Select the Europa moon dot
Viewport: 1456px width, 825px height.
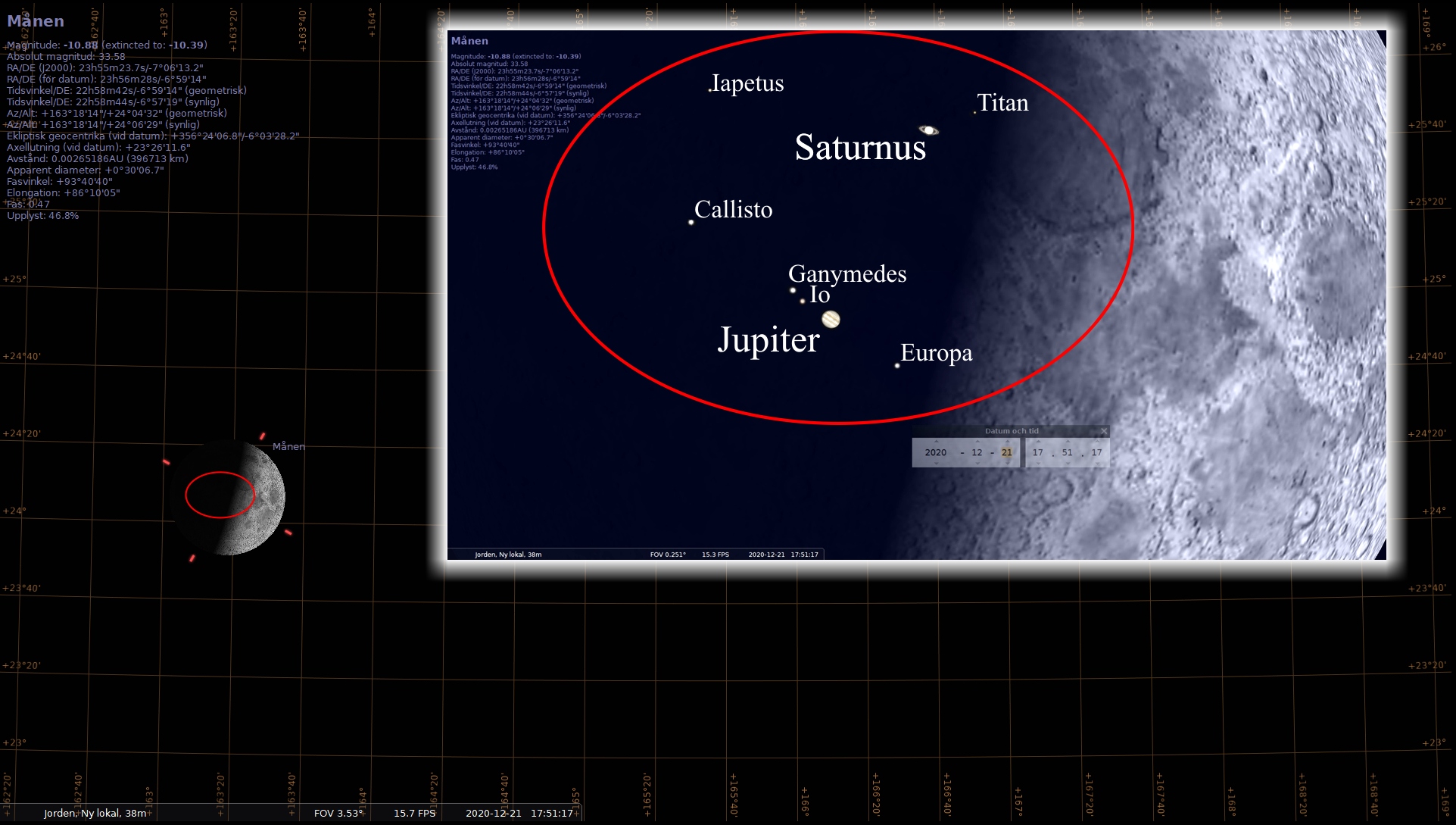click(x=897, y=366)
